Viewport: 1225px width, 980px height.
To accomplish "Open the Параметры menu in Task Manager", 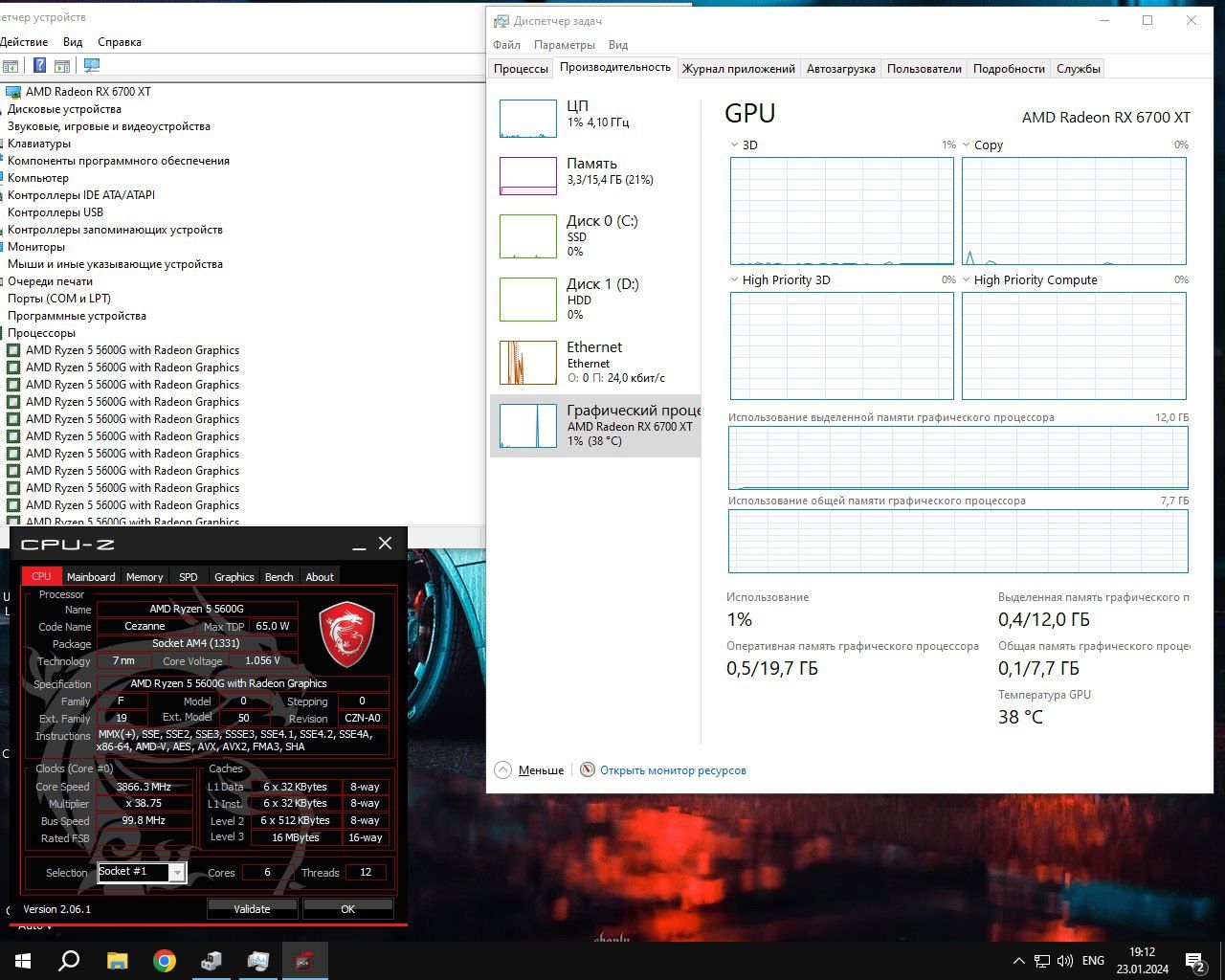I will pyautogui.click(x=565, y=45).
